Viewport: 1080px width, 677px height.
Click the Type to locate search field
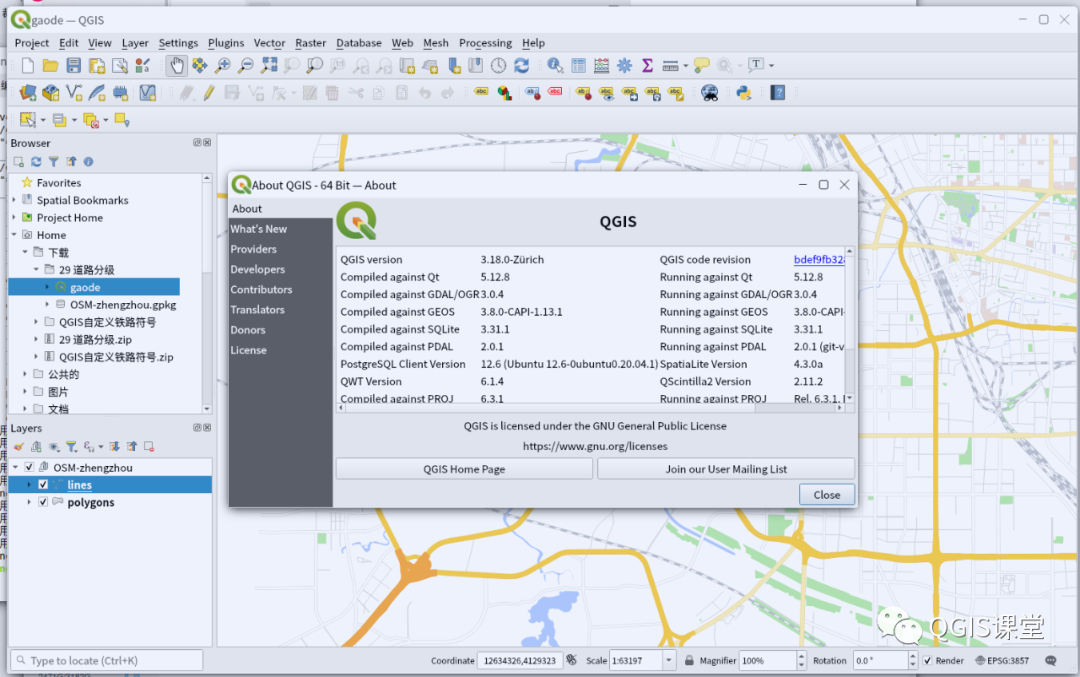(x=107, y=660)
